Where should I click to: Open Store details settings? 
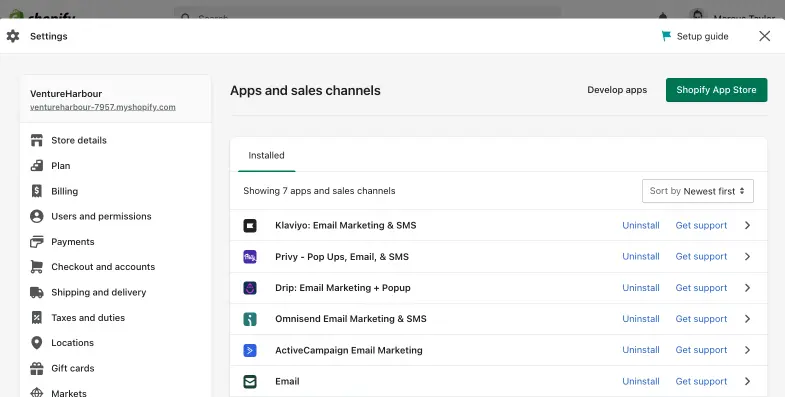(x=79, y=140)
